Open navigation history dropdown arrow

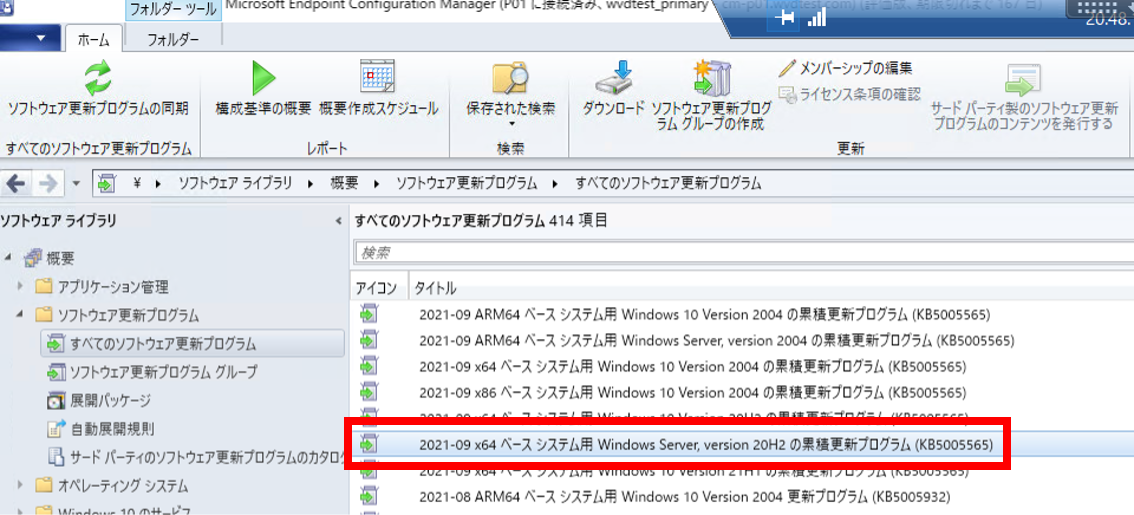tap(77, 184)
